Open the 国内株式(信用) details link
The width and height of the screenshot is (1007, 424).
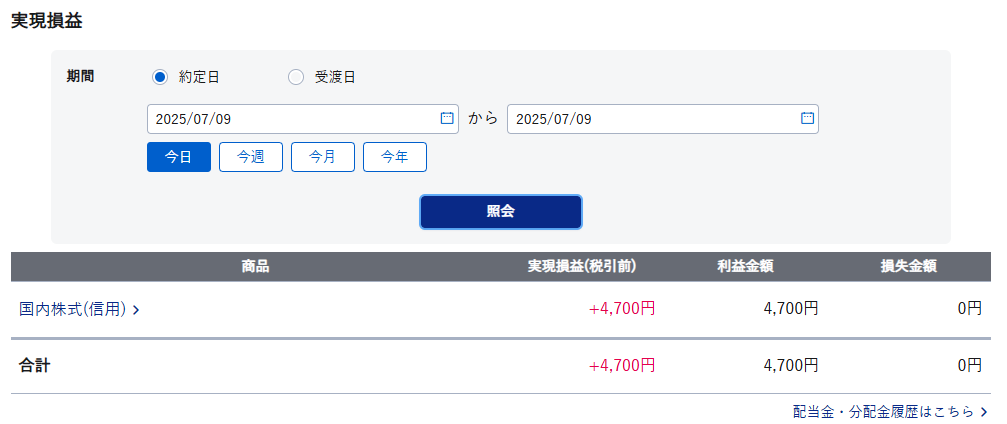pyautogui.click(x=80, y=310)
